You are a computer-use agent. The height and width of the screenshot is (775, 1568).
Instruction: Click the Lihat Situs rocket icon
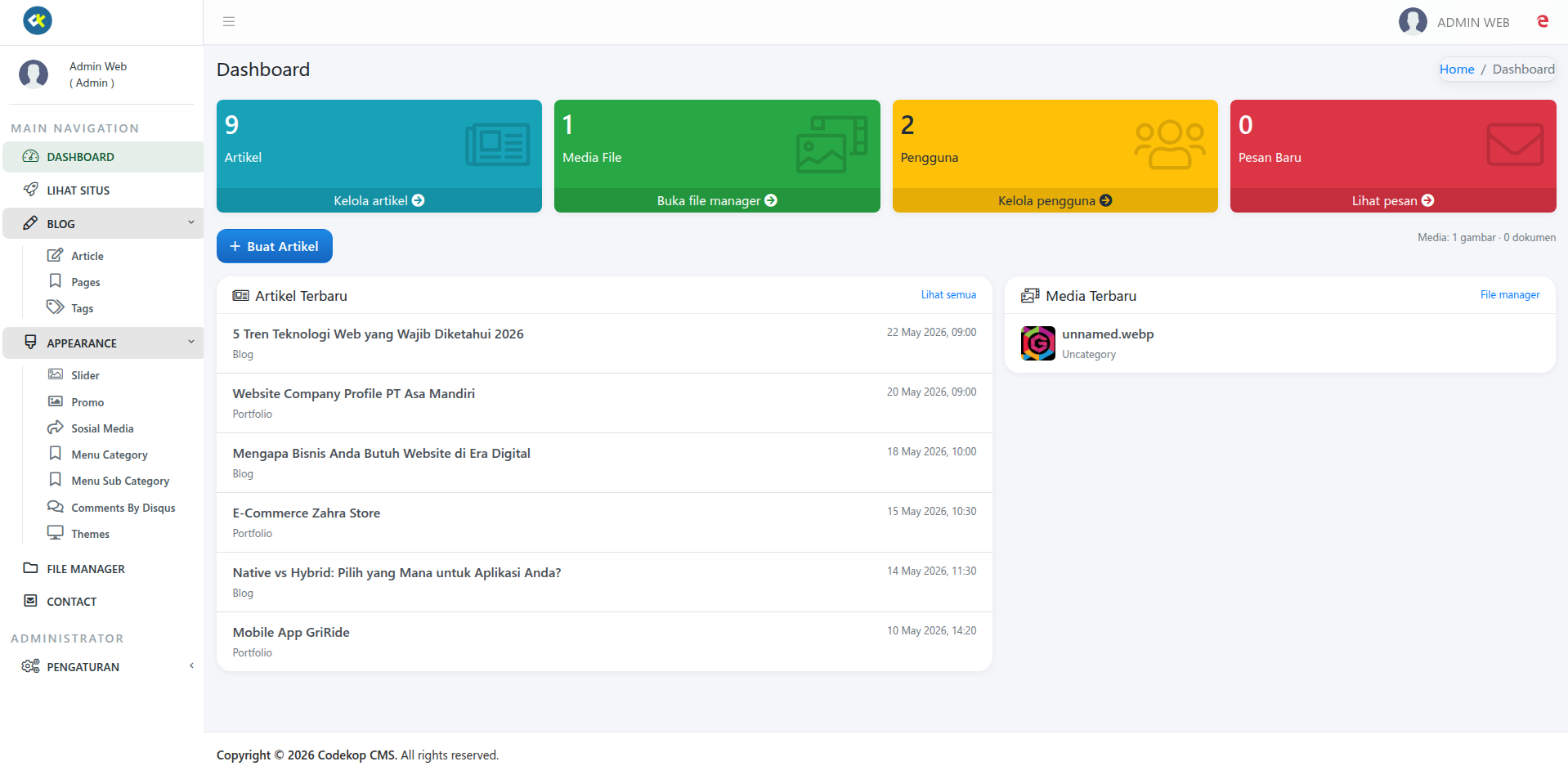(x=31, y=190)
